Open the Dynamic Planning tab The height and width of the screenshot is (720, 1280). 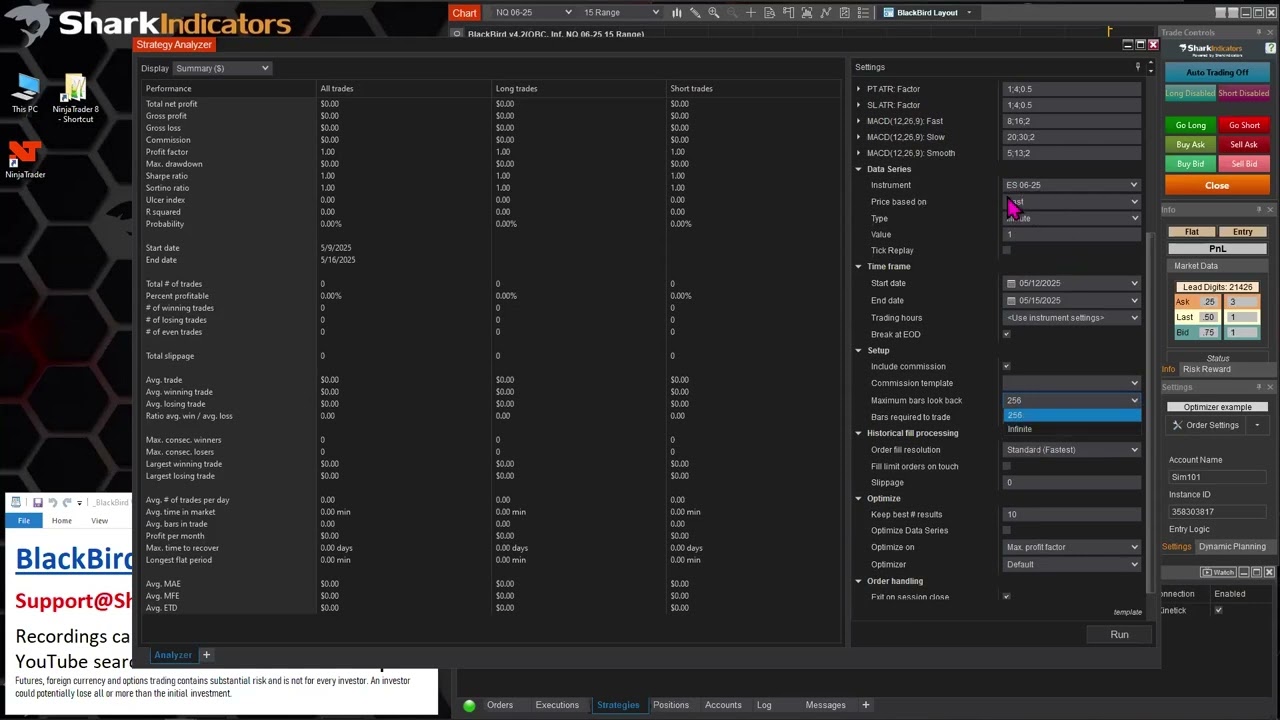pyautogui.click(x=1232, y=547)
